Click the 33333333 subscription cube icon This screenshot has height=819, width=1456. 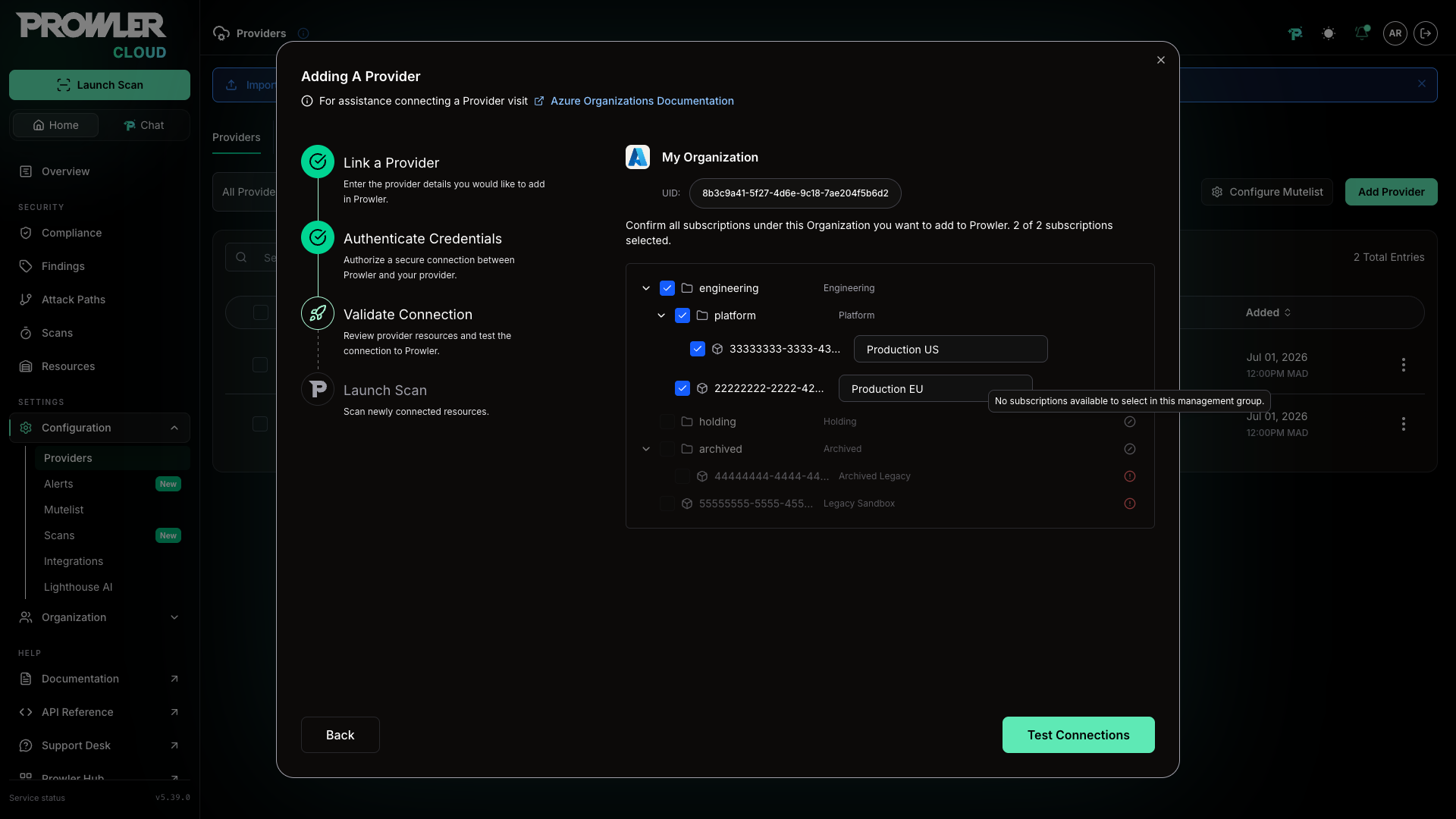(x=717, y=349)
